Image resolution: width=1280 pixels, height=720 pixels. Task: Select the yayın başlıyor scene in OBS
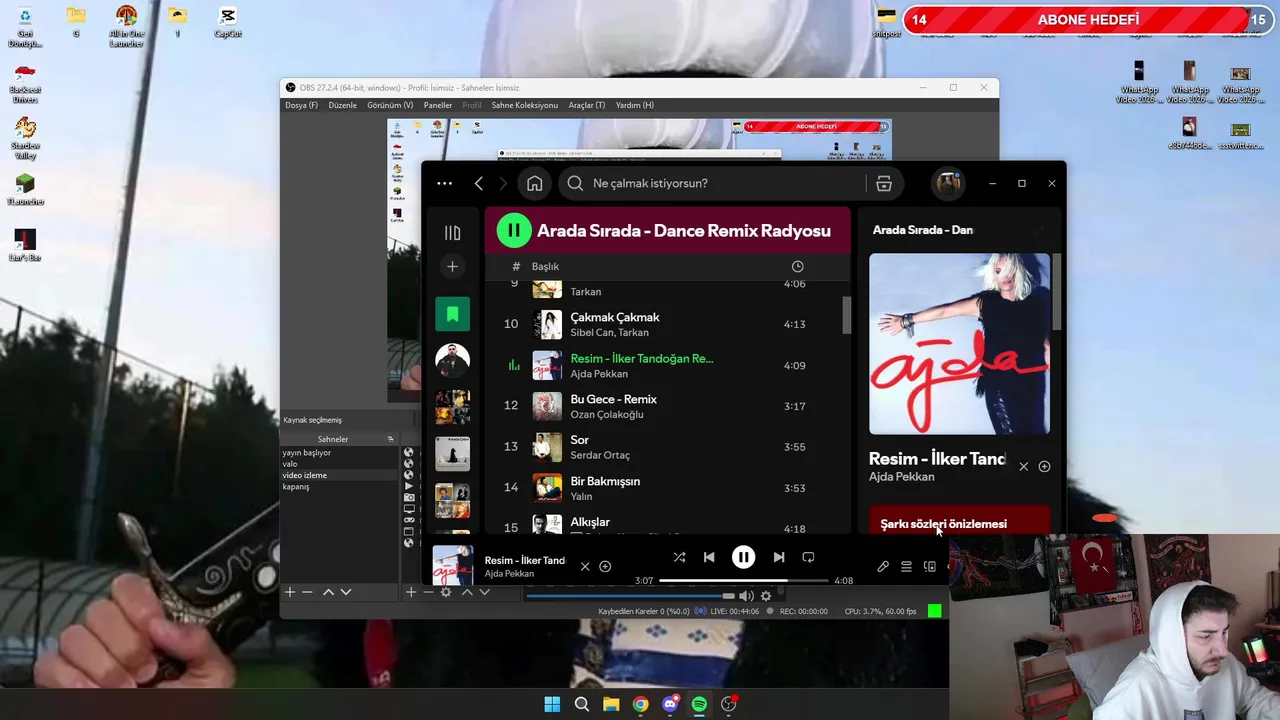click(339, 453)
